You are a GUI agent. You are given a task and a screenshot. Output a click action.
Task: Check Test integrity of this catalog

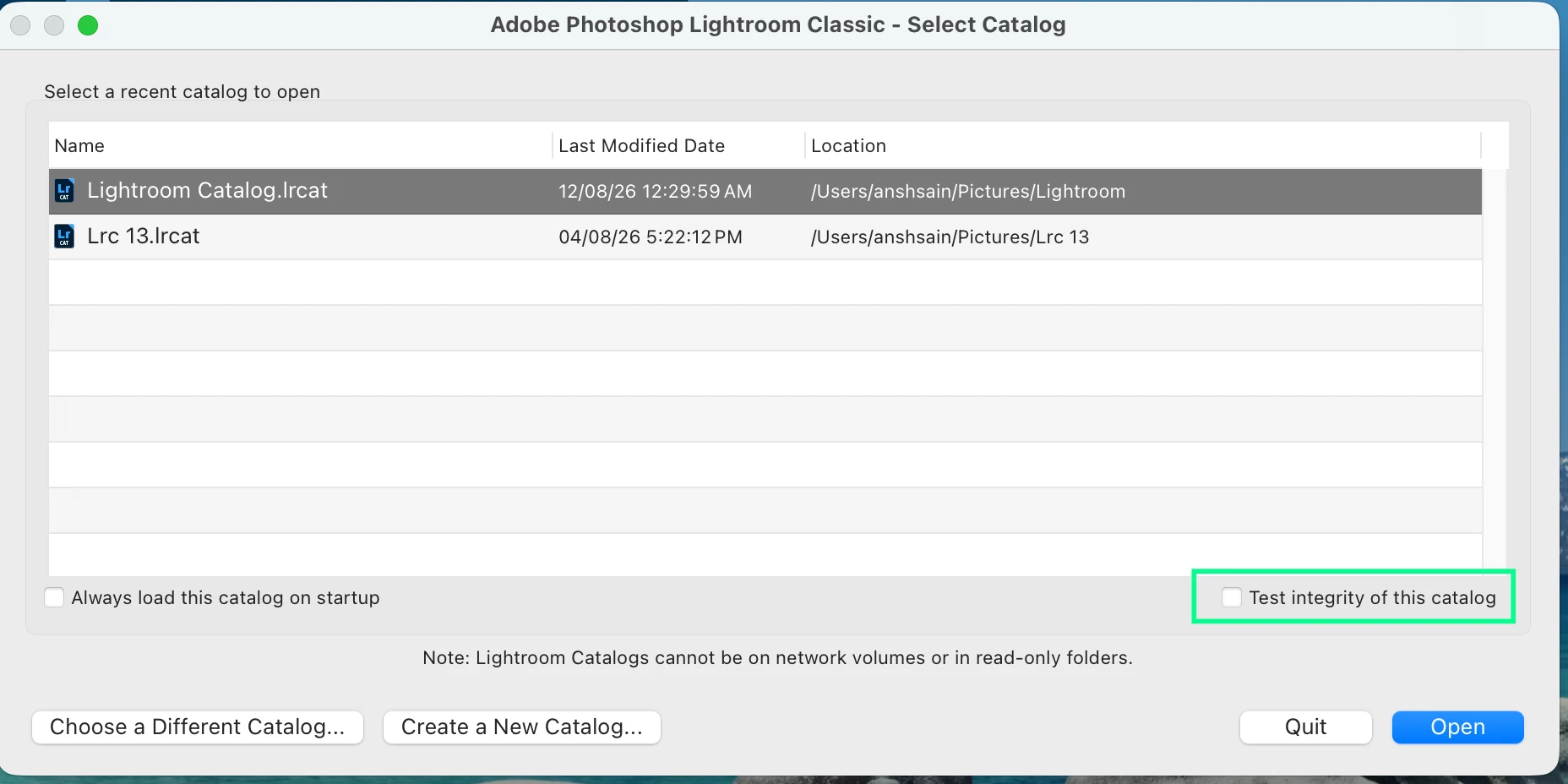(x=1232, y=598)
